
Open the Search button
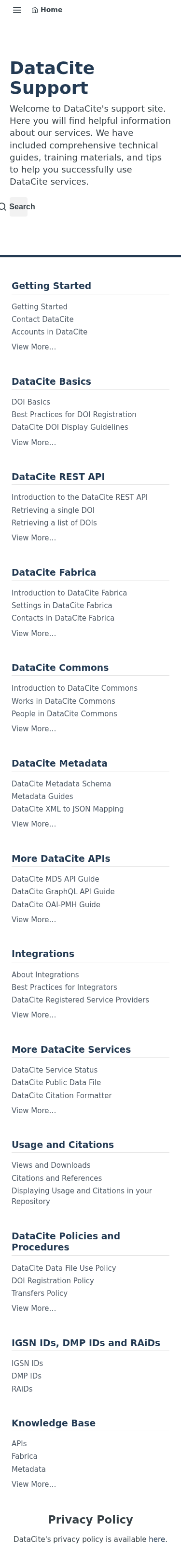pos(18,207)
